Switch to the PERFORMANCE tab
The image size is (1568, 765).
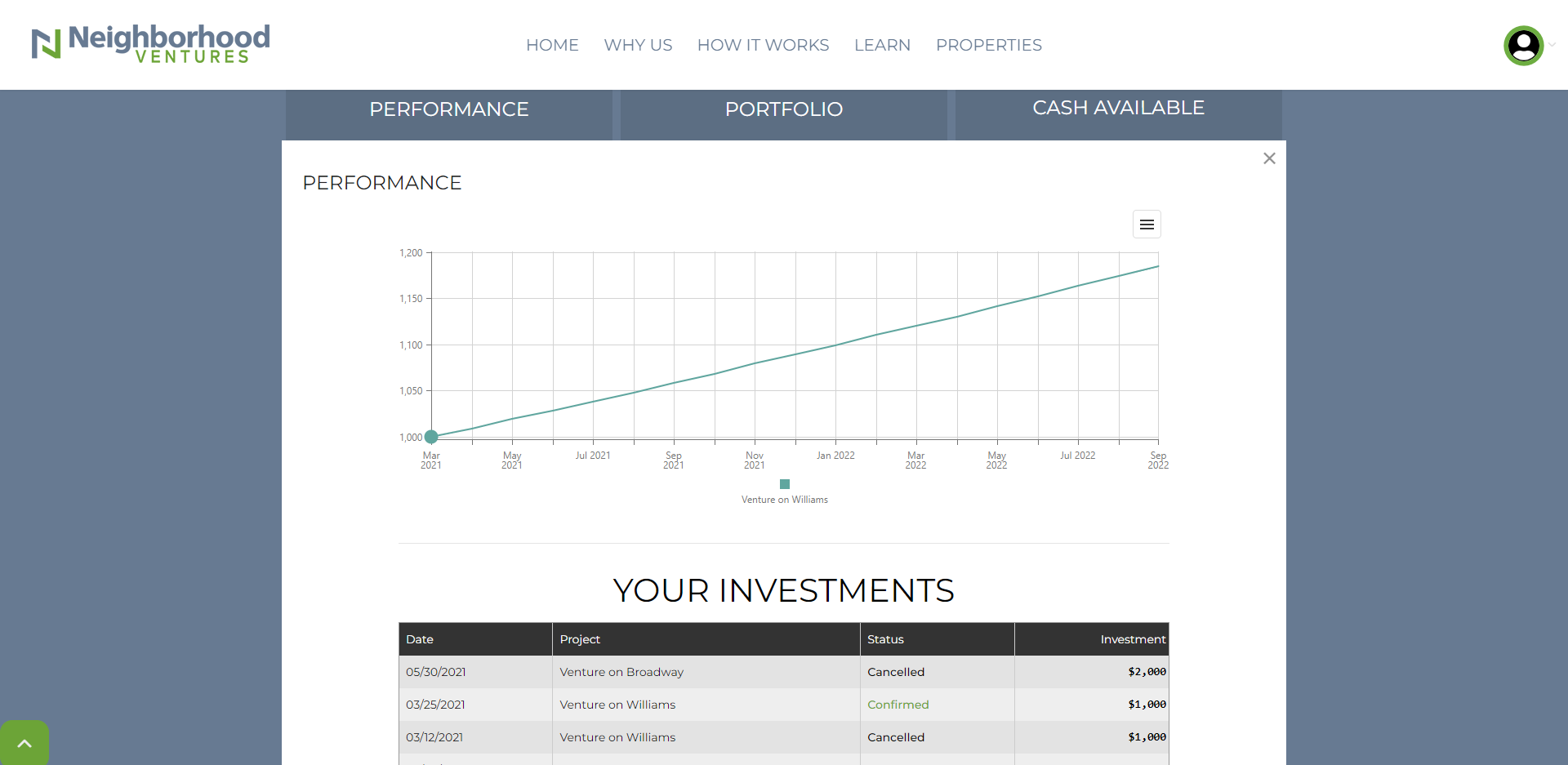coord(448,109)
